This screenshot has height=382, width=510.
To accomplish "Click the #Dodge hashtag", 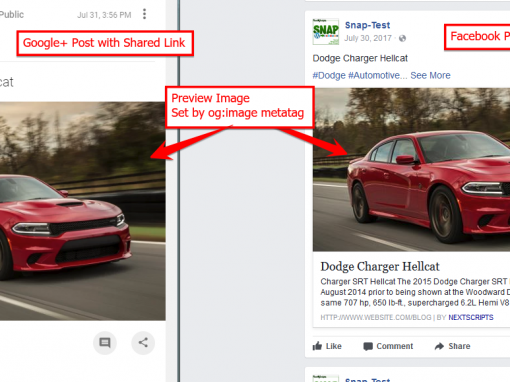I will click(329, 75).
